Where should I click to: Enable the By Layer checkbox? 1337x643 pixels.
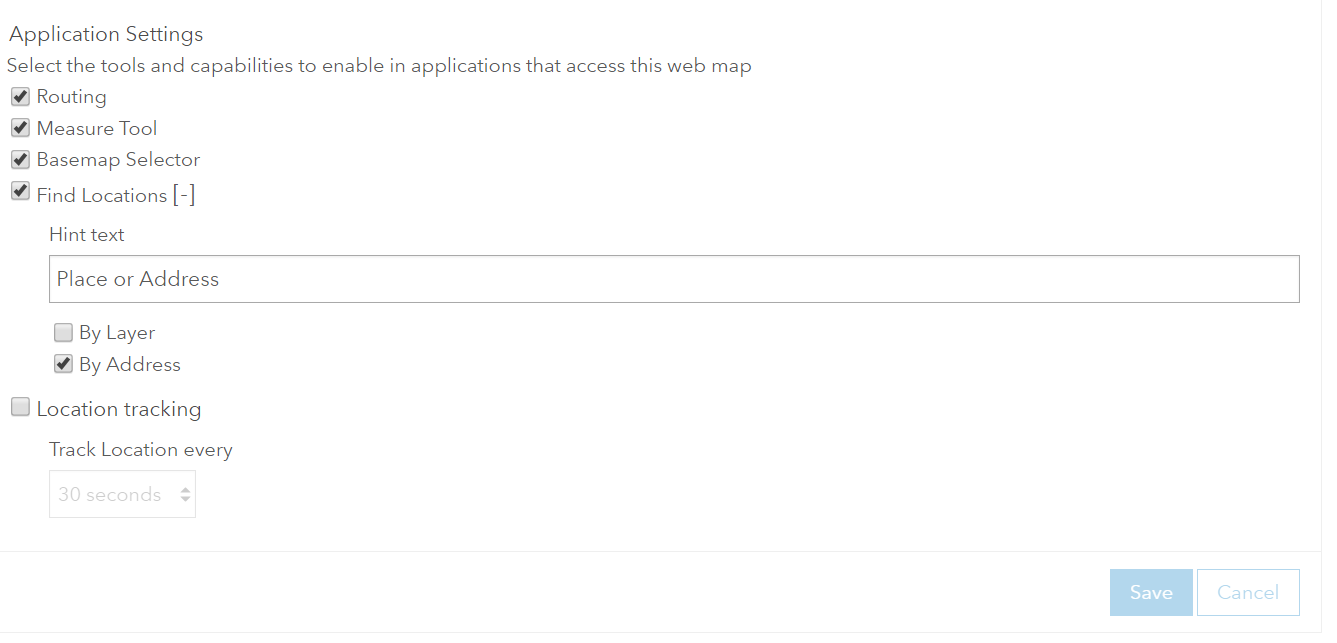coord(63,333)
